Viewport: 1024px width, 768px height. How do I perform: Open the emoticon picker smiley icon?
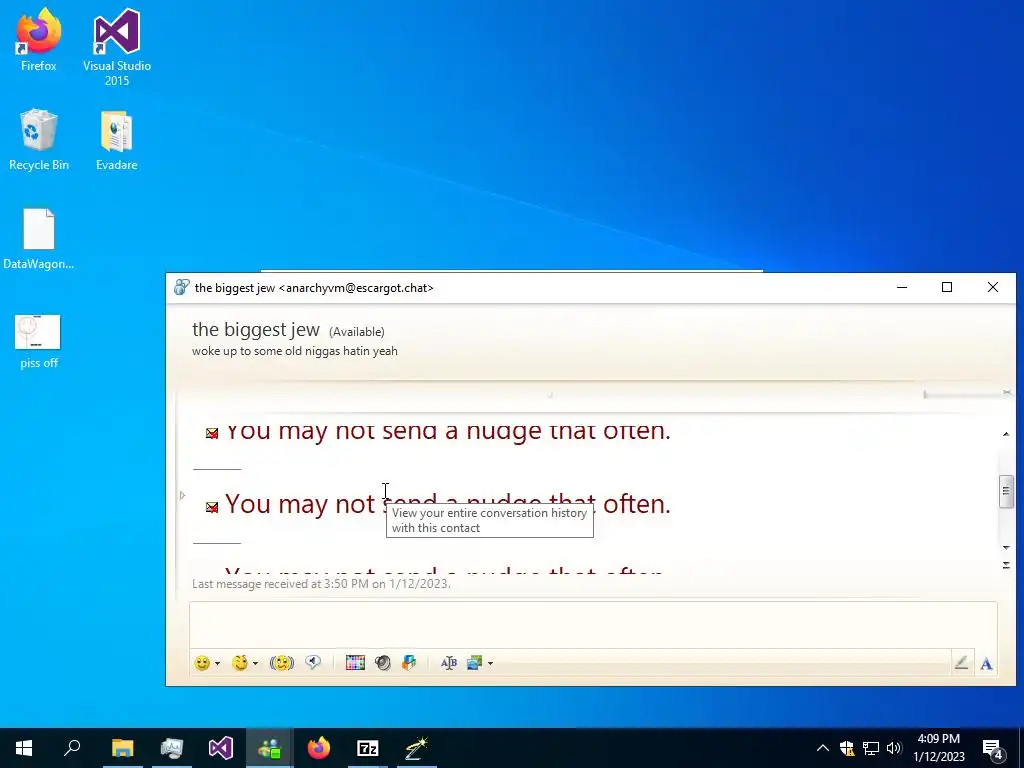pyautogui.click(x=202, y=663)
